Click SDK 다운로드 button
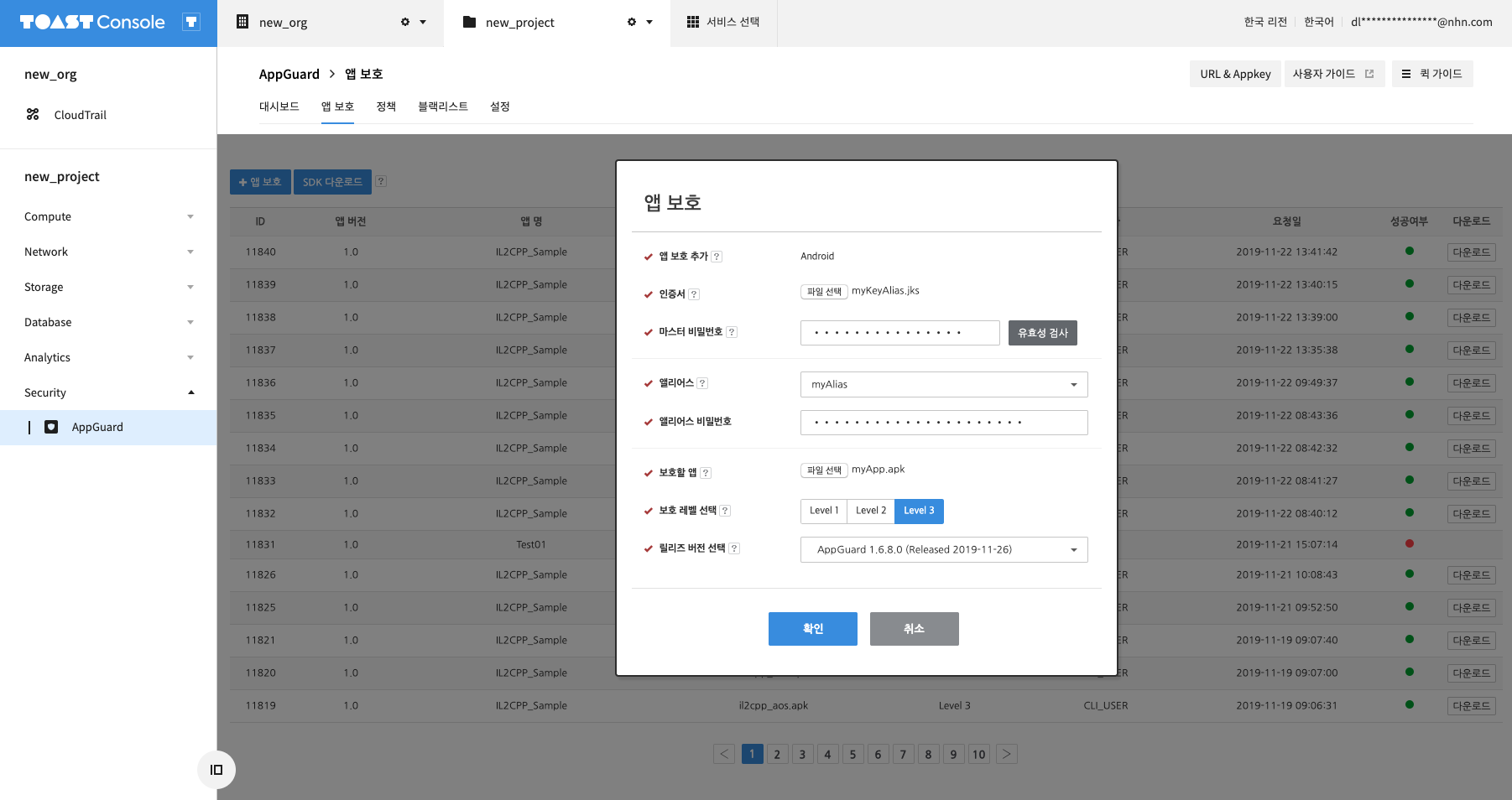This screenshot has height=800, width=1512. 332,182
